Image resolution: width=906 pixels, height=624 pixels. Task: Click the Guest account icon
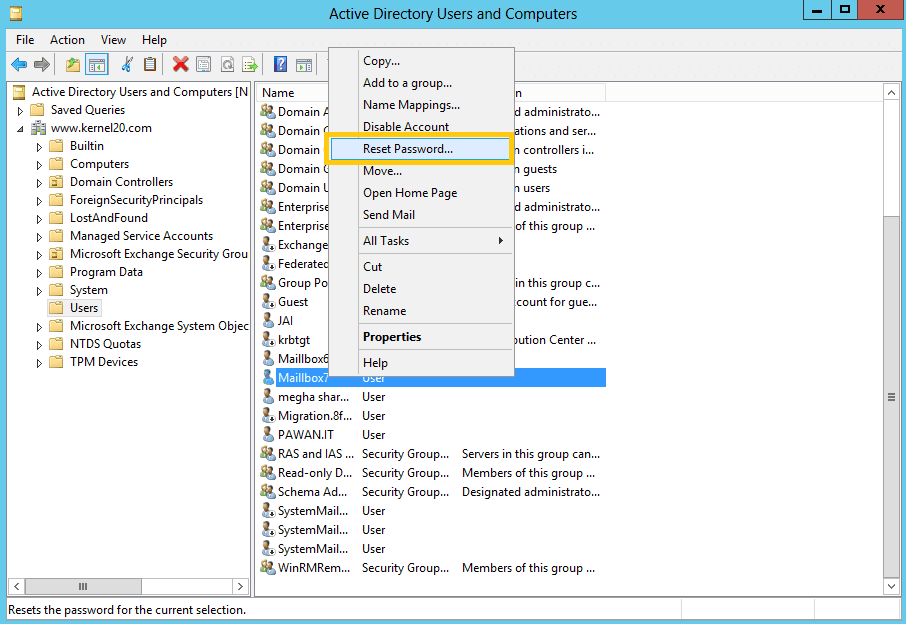click(x=268, y=301)
